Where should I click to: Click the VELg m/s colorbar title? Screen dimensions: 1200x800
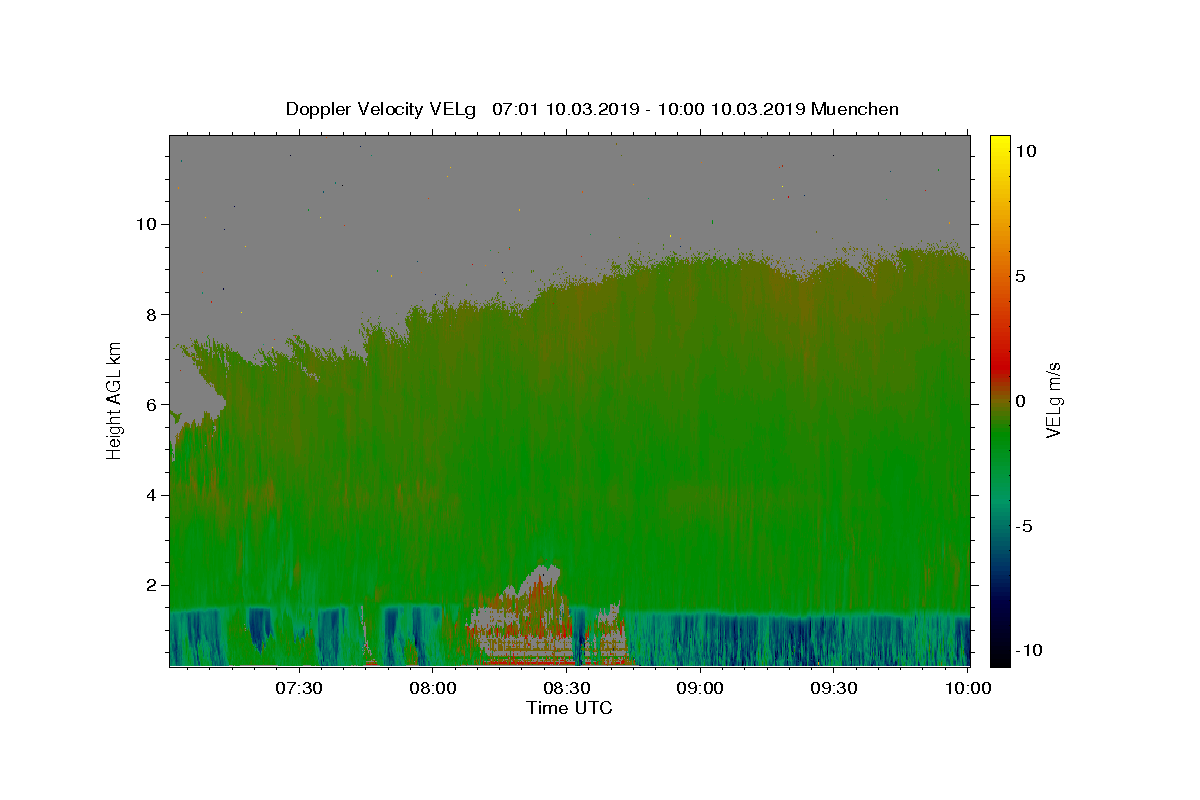[1054, 401]
